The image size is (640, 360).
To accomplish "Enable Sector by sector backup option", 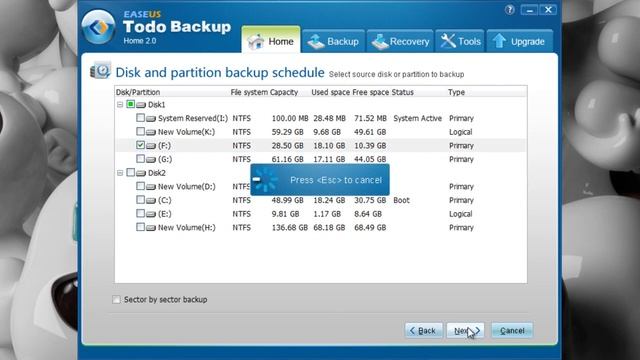I will pos(116,300).
